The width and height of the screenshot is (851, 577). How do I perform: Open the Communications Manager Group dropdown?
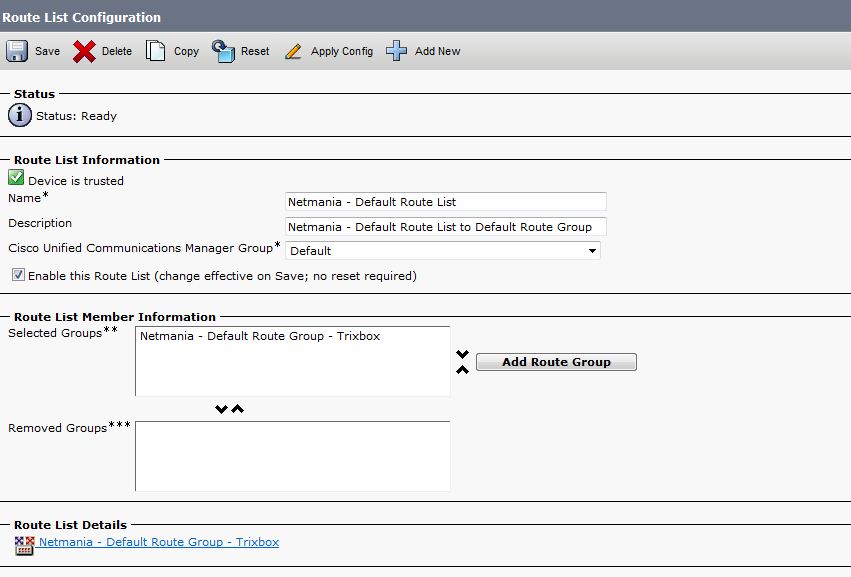coord(442,250)
